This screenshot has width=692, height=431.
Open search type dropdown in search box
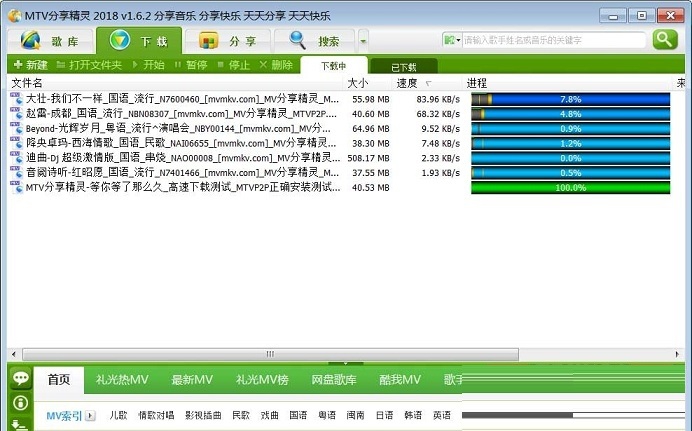(x=452, y=40)
